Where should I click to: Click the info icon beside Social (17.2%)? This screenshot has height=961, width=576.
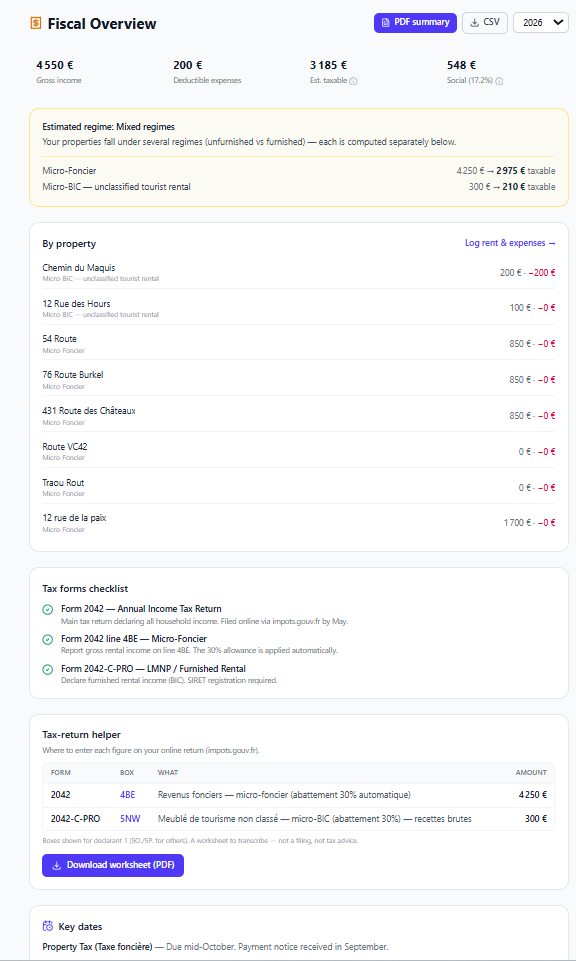coord(499,81)
